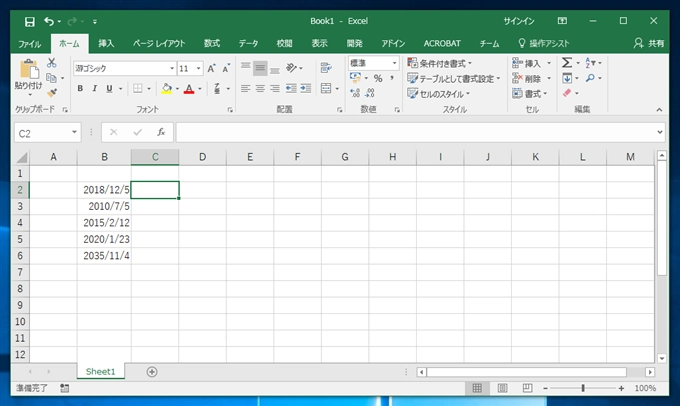The width and height of the screenshot is (680, 406).
Task: Select the Format Painter brush
Action: [x=52, y=93]
